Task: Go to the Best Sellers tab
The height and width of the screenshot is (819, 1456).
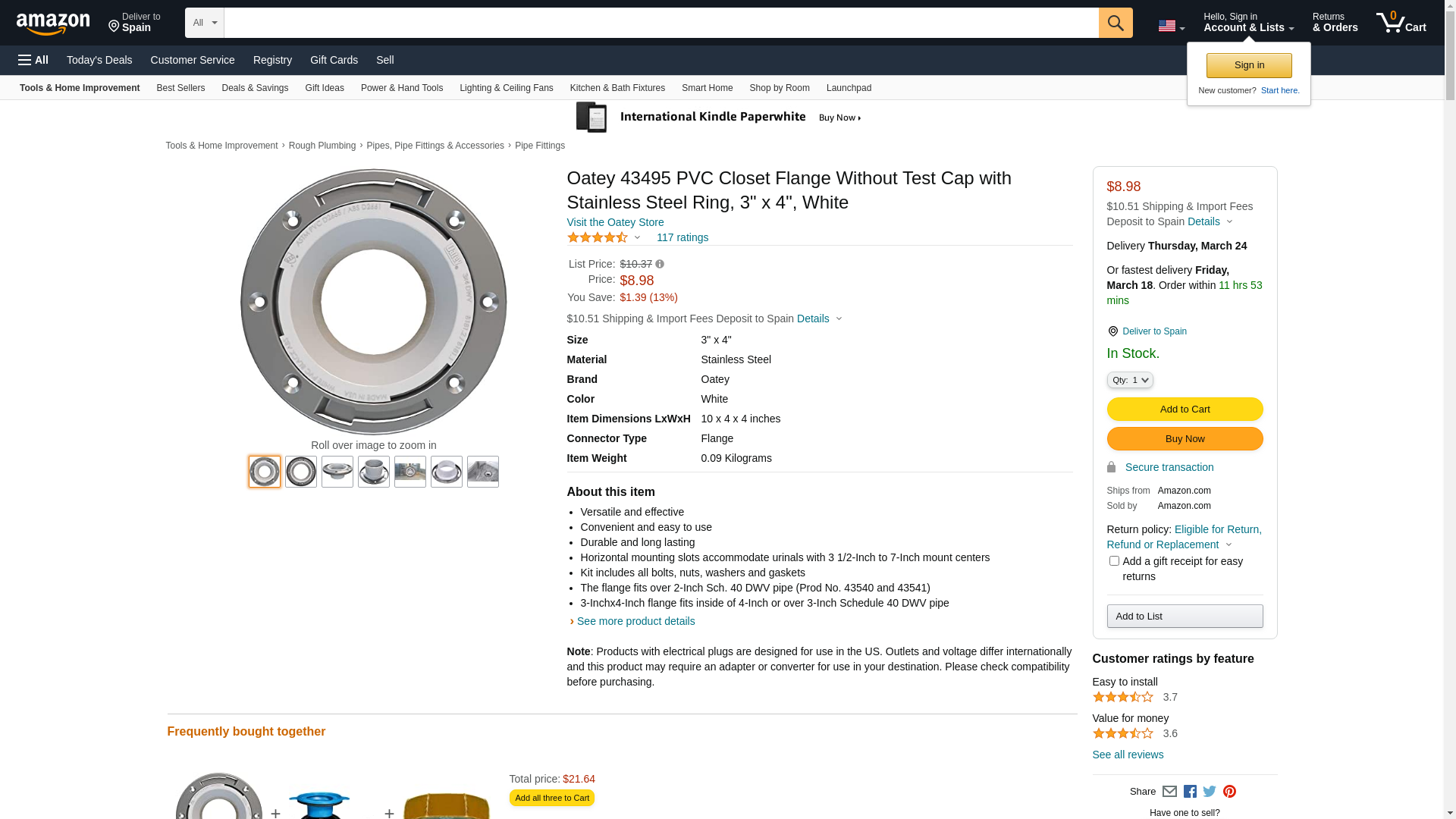Action: pos(180,88)
